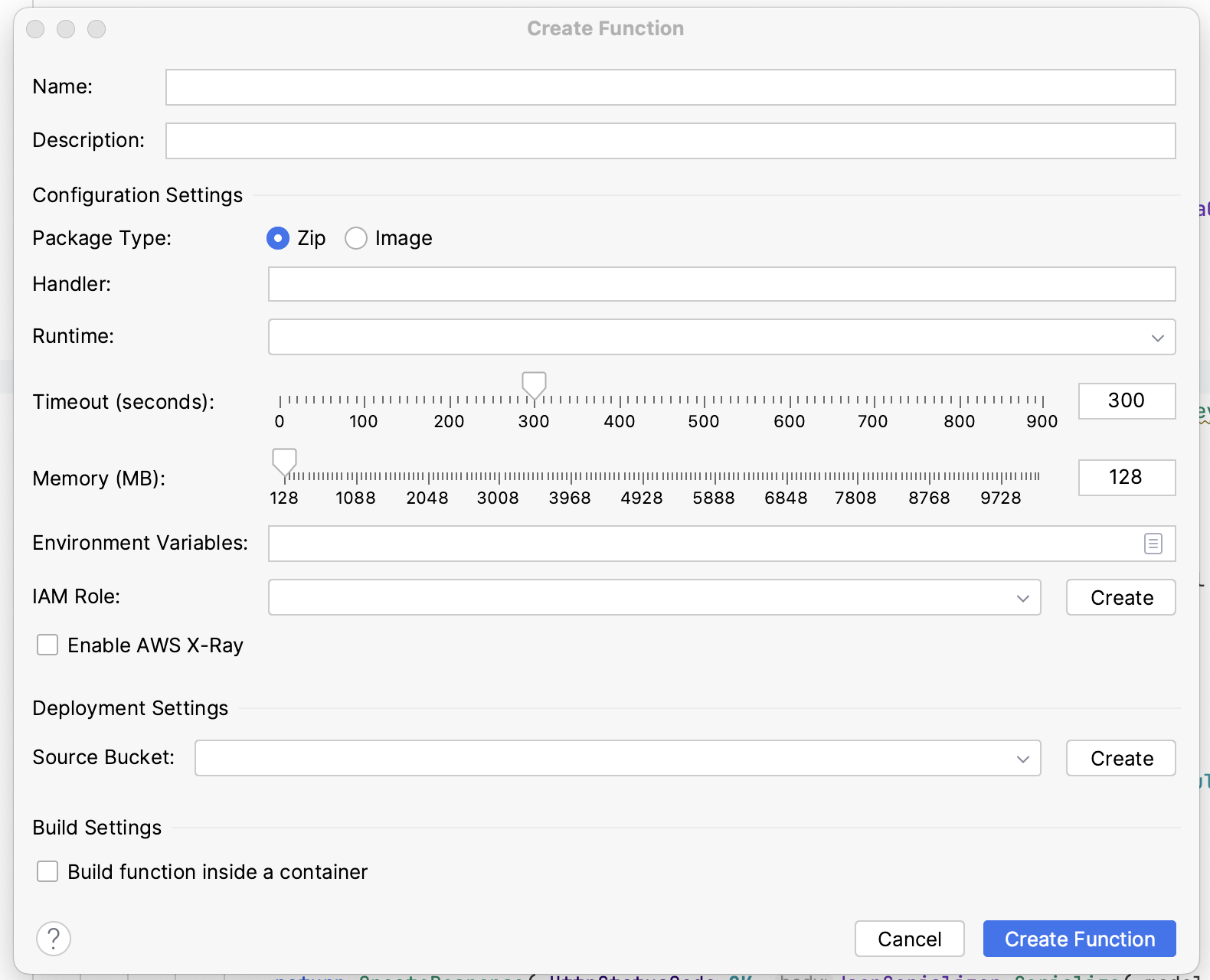
Task: Cancel the Create Function dialog
Action: pos(910,939)
